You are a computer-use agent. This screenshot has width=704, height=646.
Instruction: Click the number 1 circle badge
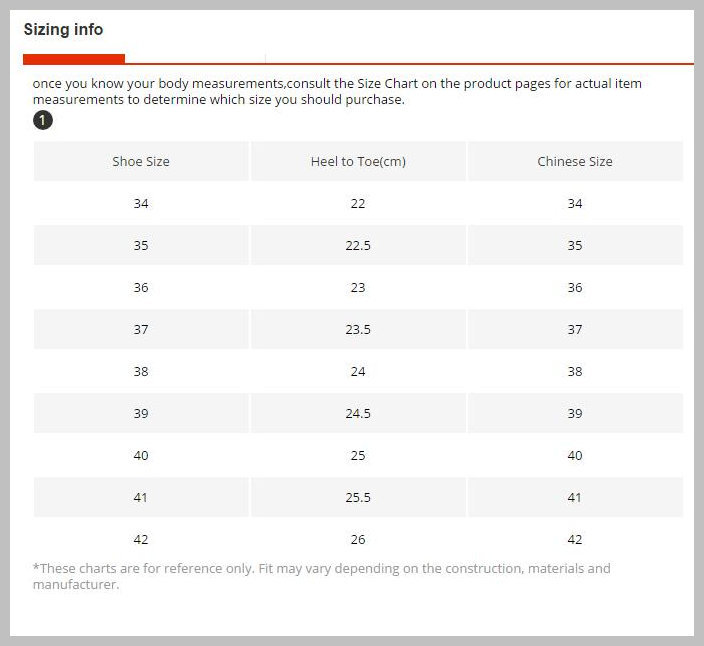click(43, 120)
